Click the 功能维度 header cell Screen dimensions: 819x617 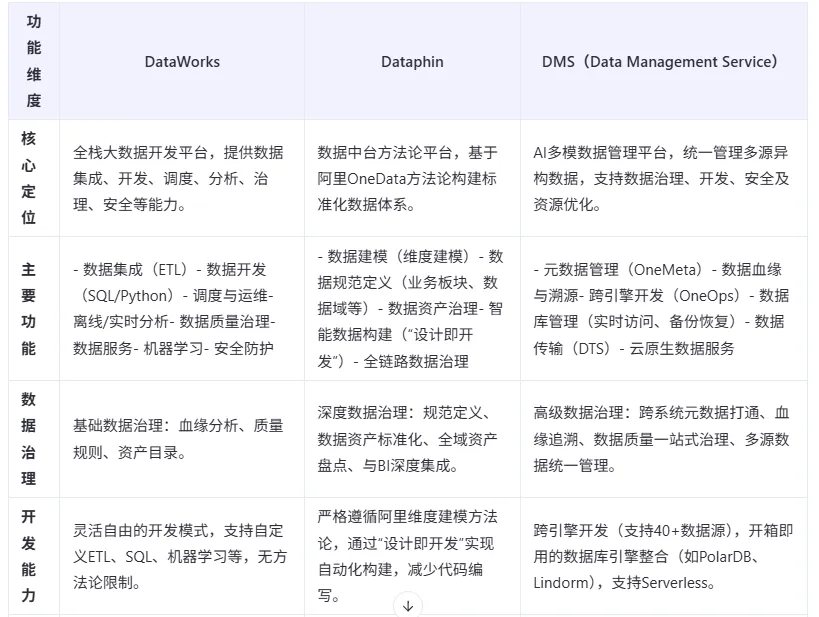[34, 62]
